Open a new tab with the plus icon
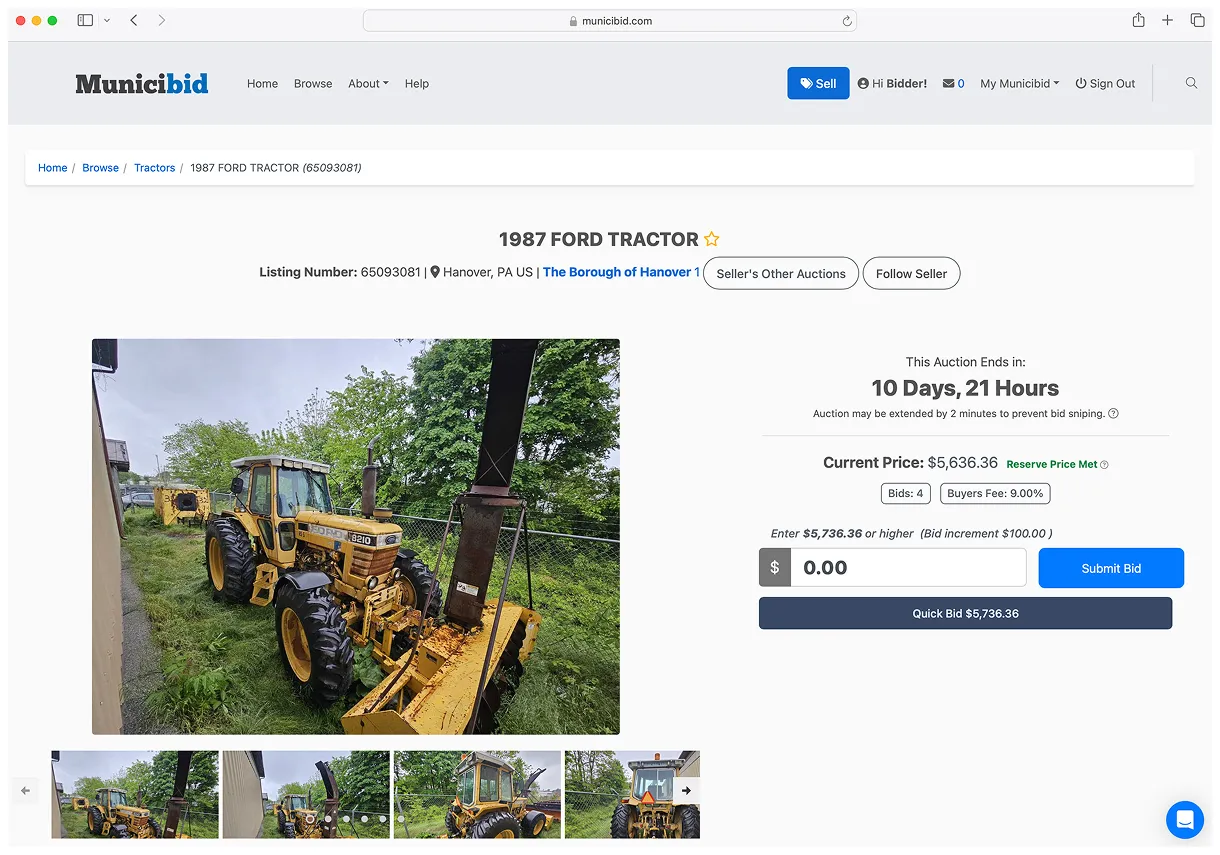The width and height of the screenshot is (1220, 855). (x=1167, y=20)
